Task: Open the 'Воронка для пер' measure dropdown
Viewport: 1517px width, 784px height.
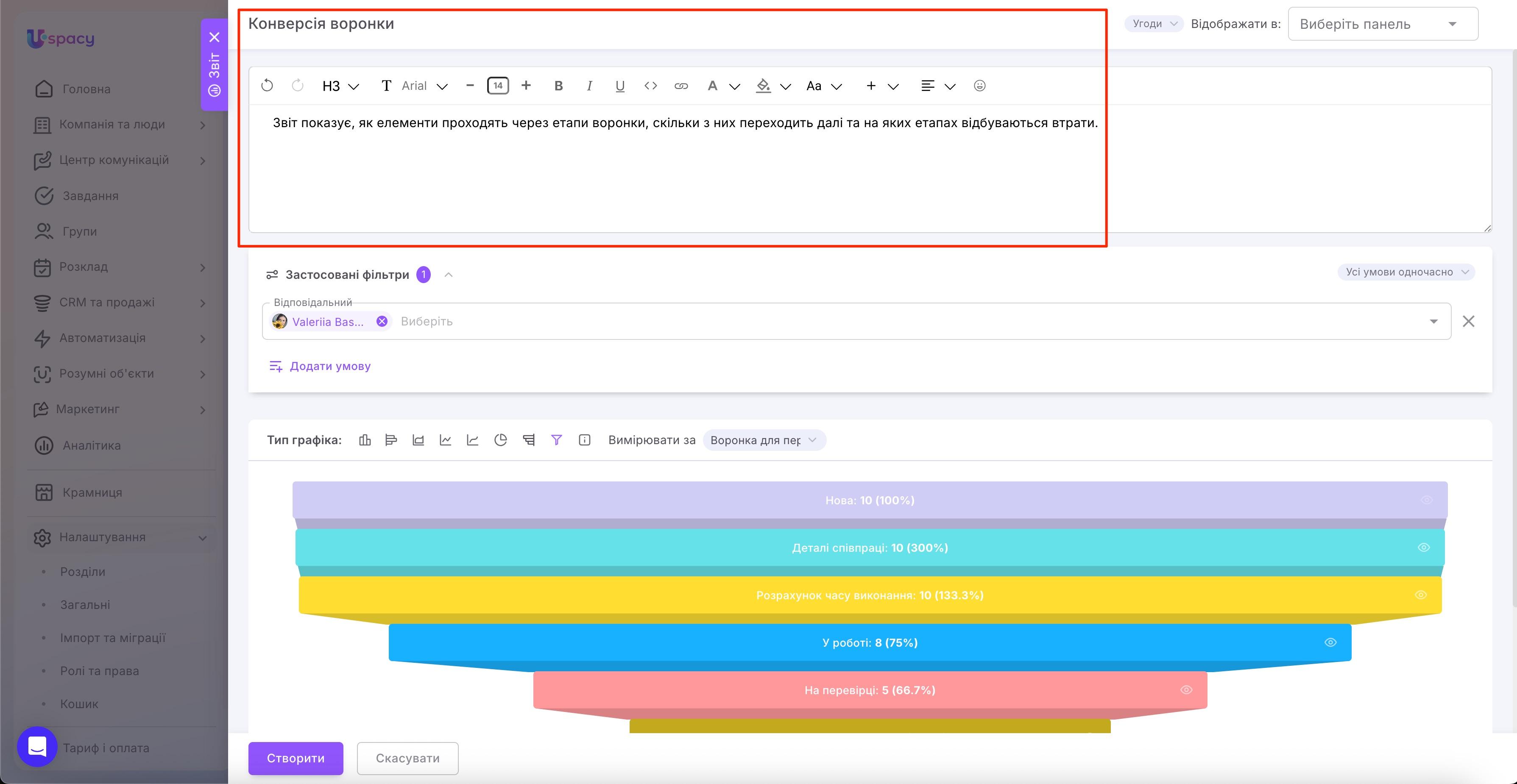Action: point(764,440)
